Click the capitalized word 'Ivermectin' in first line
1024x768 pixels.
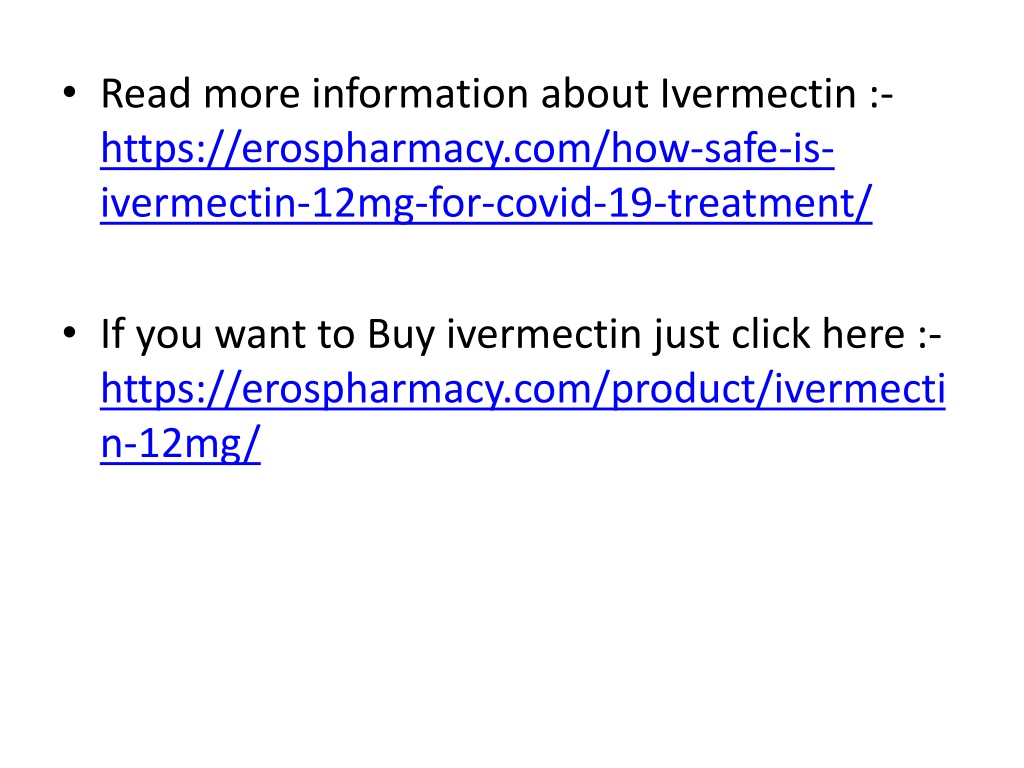point(758,93)
